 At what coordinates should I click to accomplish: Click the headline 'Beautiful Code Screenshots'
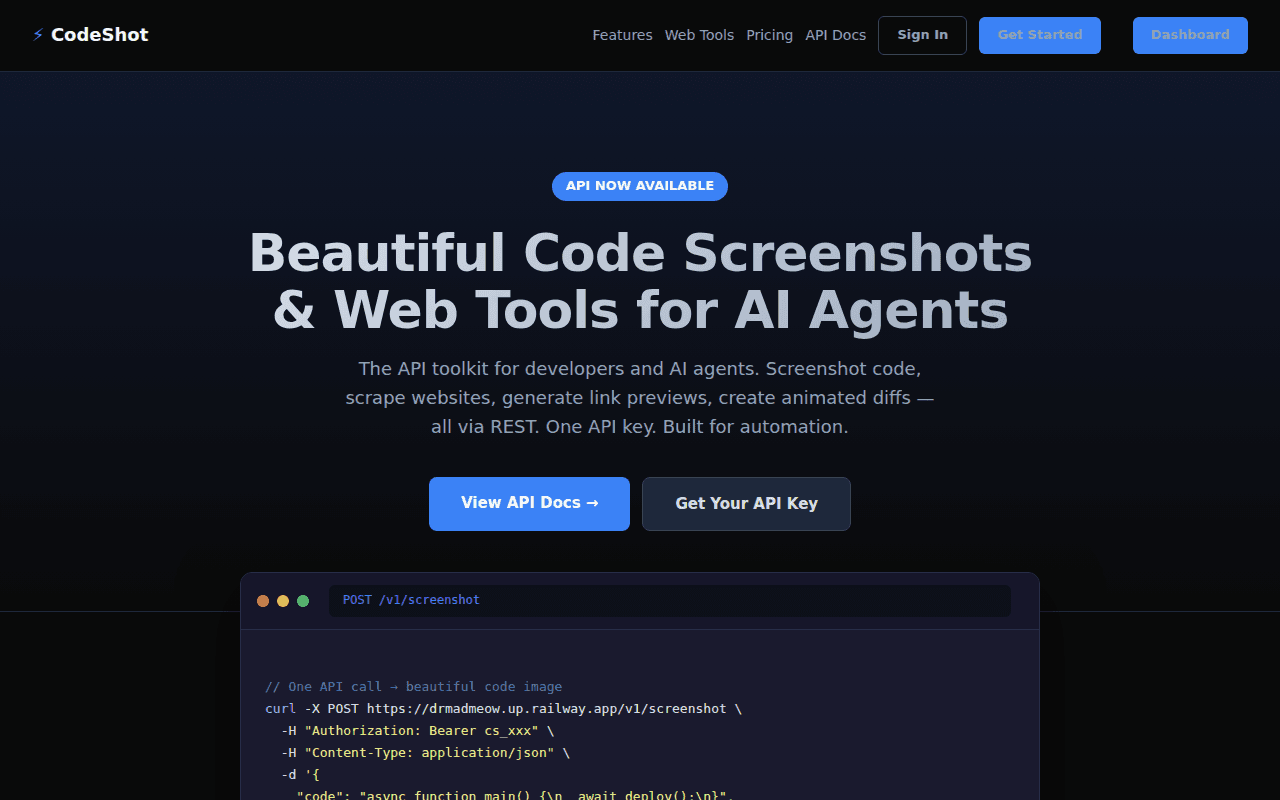pos(640,252)
